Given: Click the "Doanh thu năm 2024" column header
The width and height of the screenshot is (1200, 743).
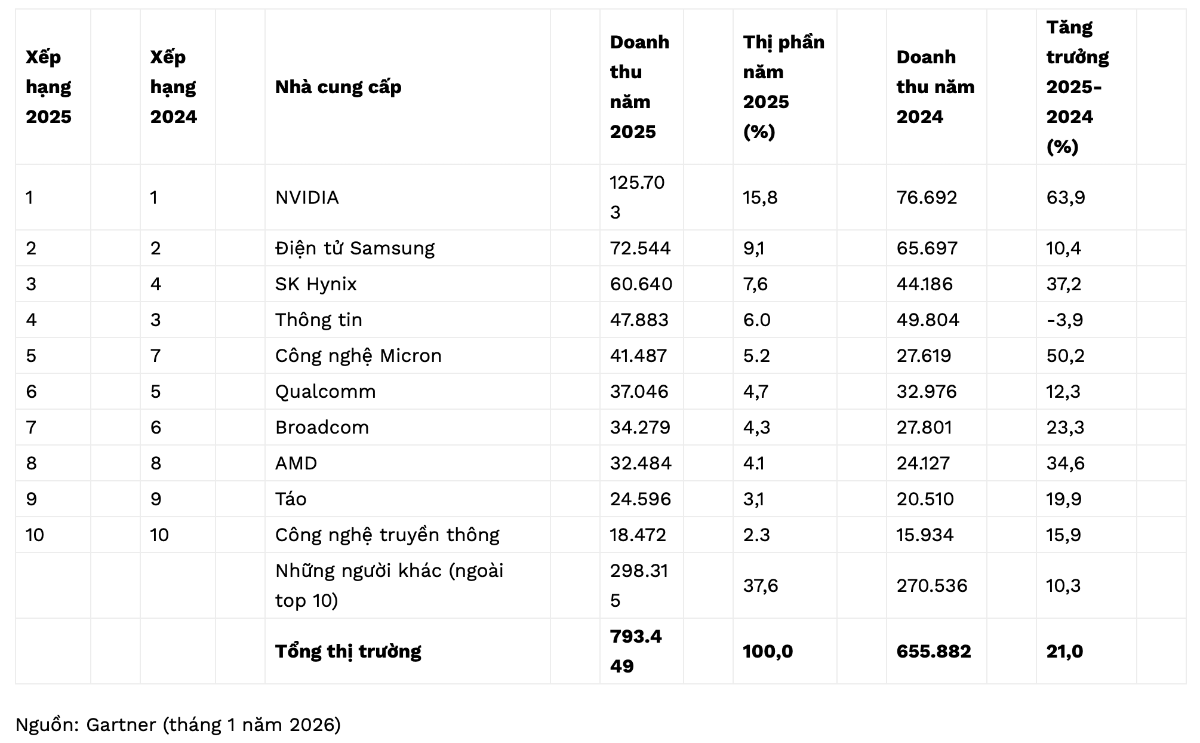Looking at the screenshot, I should click(935, 87).
